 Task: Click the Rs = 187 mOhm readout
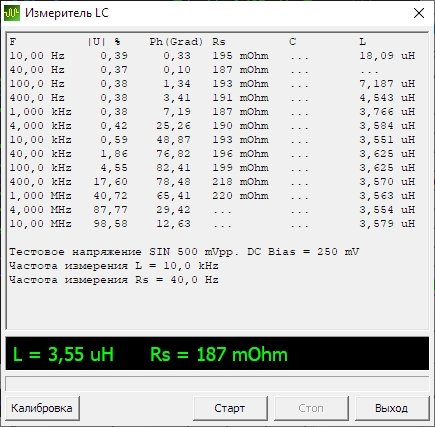point(219,354)
